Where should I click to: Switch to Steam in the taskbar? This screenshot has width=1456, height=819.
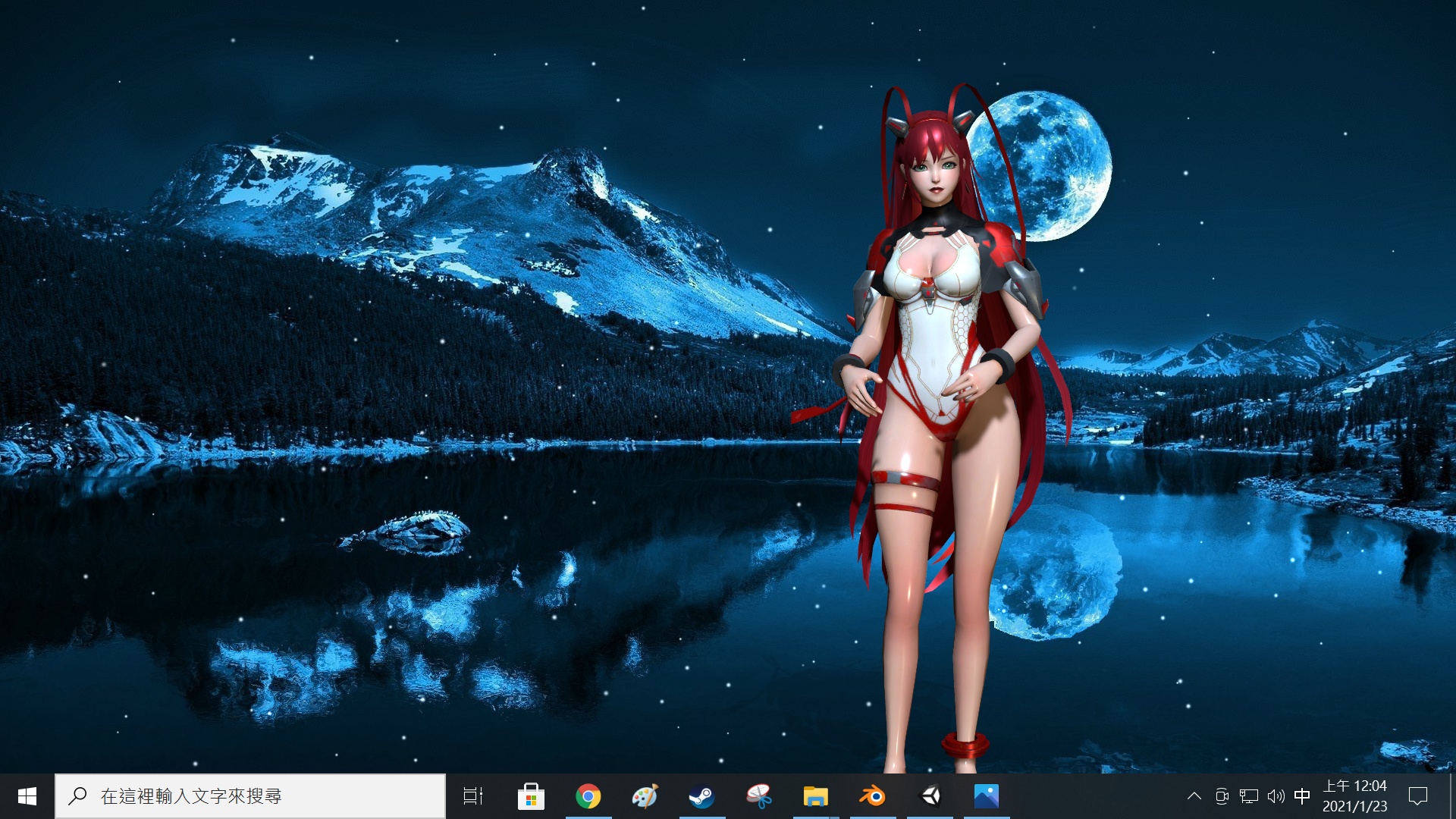click(701, 796)
